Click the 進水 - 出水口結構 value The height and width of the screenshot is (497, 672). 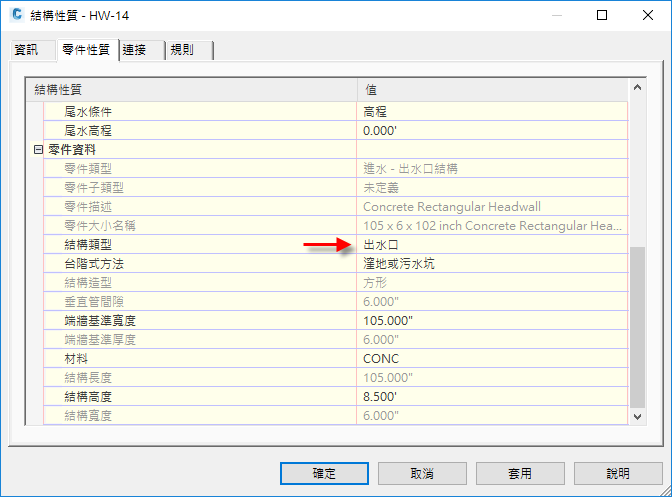coord(410,169)
